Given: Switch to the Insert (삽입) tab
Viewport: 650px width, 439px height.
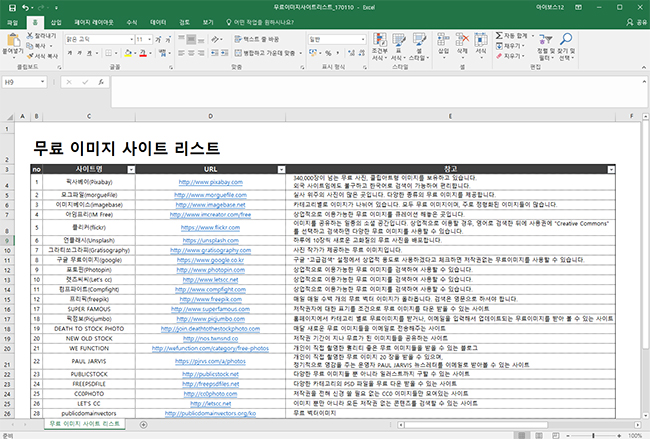Looking at the screenshot, I should point(56,22).
